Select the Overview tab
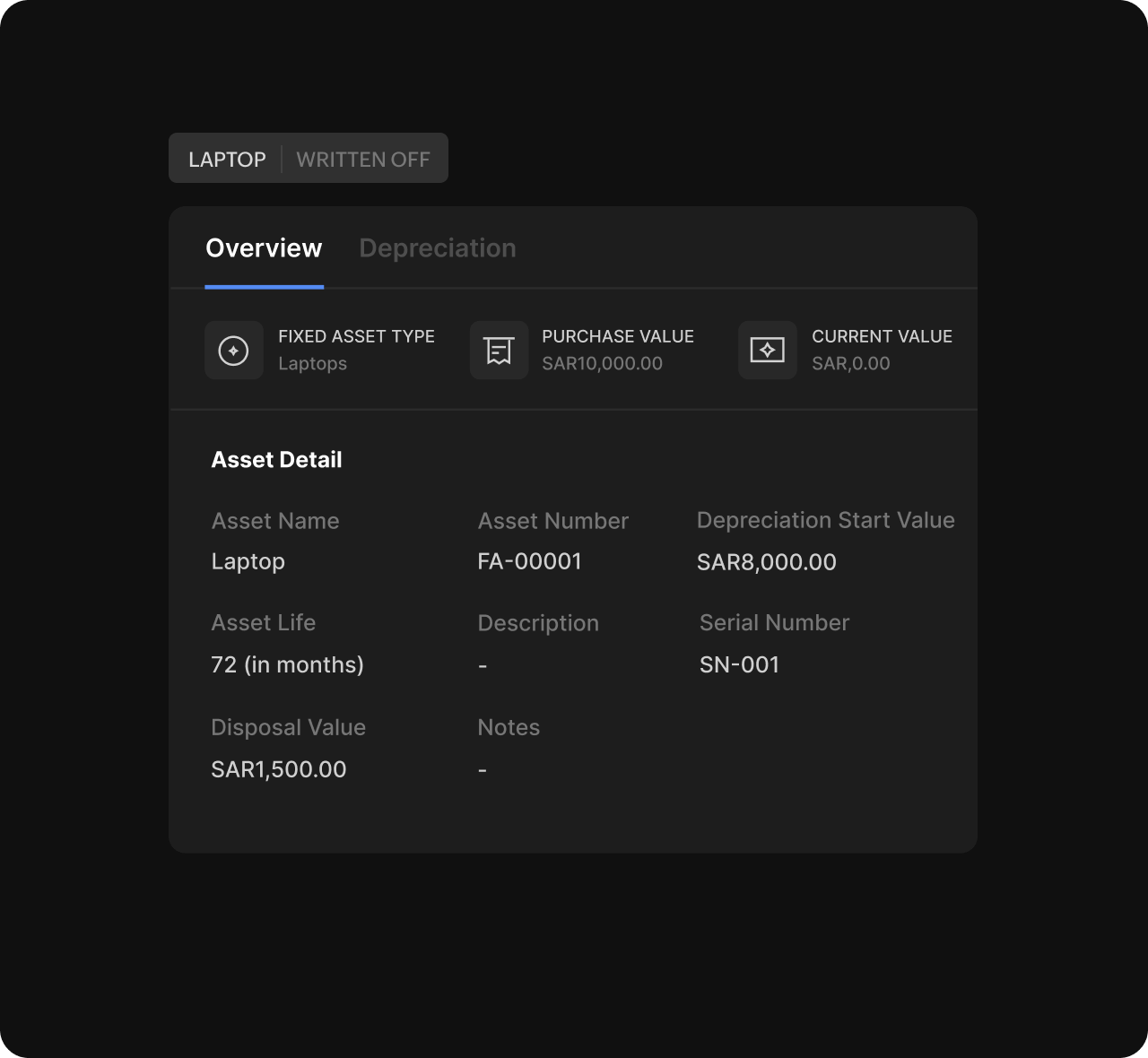This screenshot has width=1148, height=1058. pyautogui.click(x=264, y=248)
